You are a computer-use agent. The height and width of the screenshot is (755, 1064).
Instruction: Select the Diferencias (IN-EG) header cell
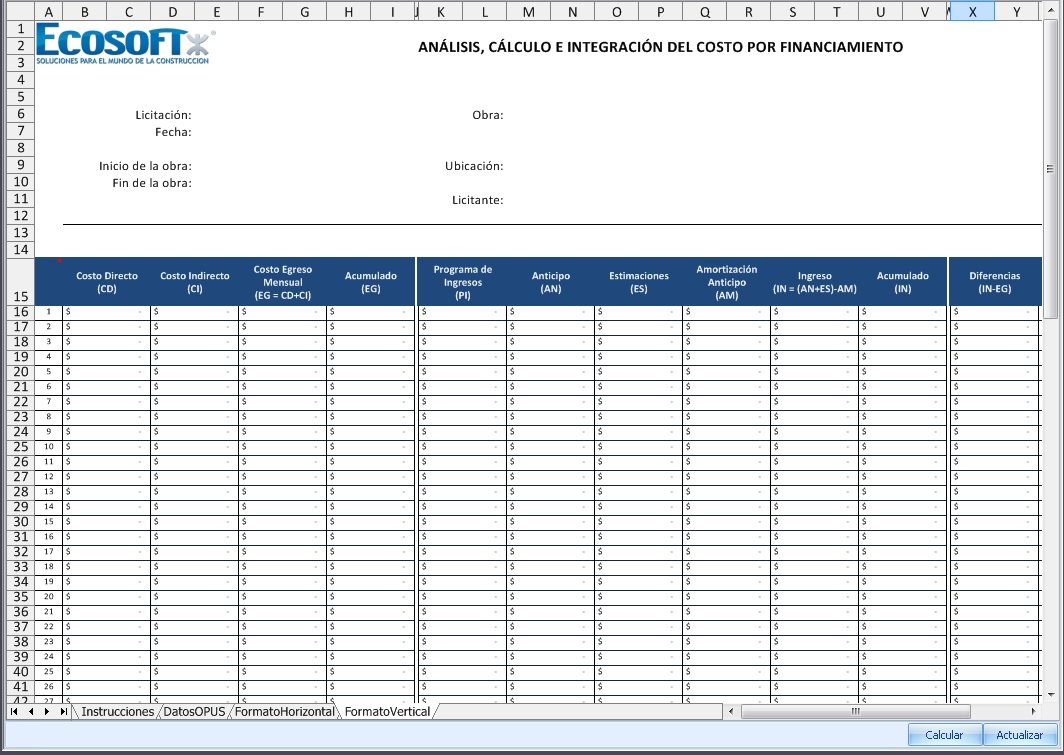pos(994,281)
